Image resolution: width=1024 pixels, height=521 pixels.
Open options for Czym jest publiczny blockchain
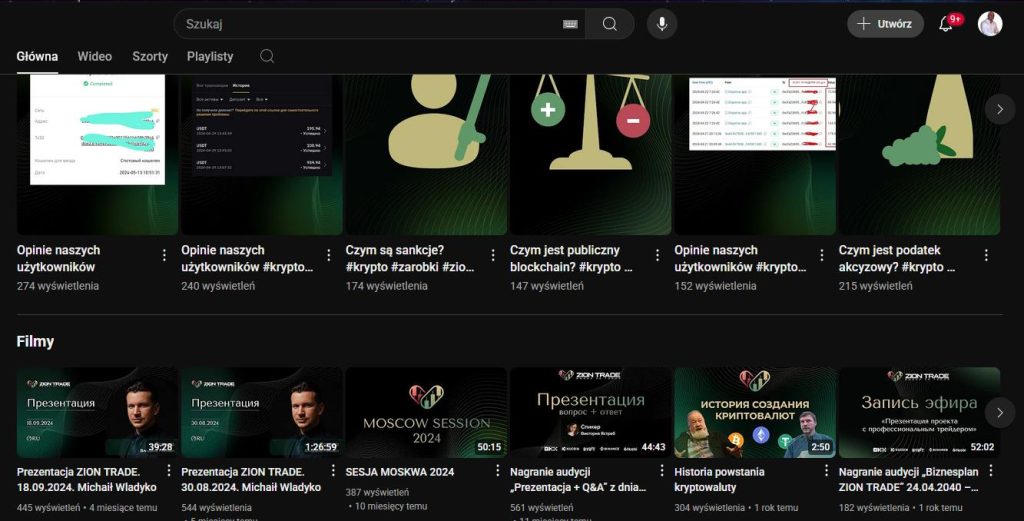(x=657, y=255)
